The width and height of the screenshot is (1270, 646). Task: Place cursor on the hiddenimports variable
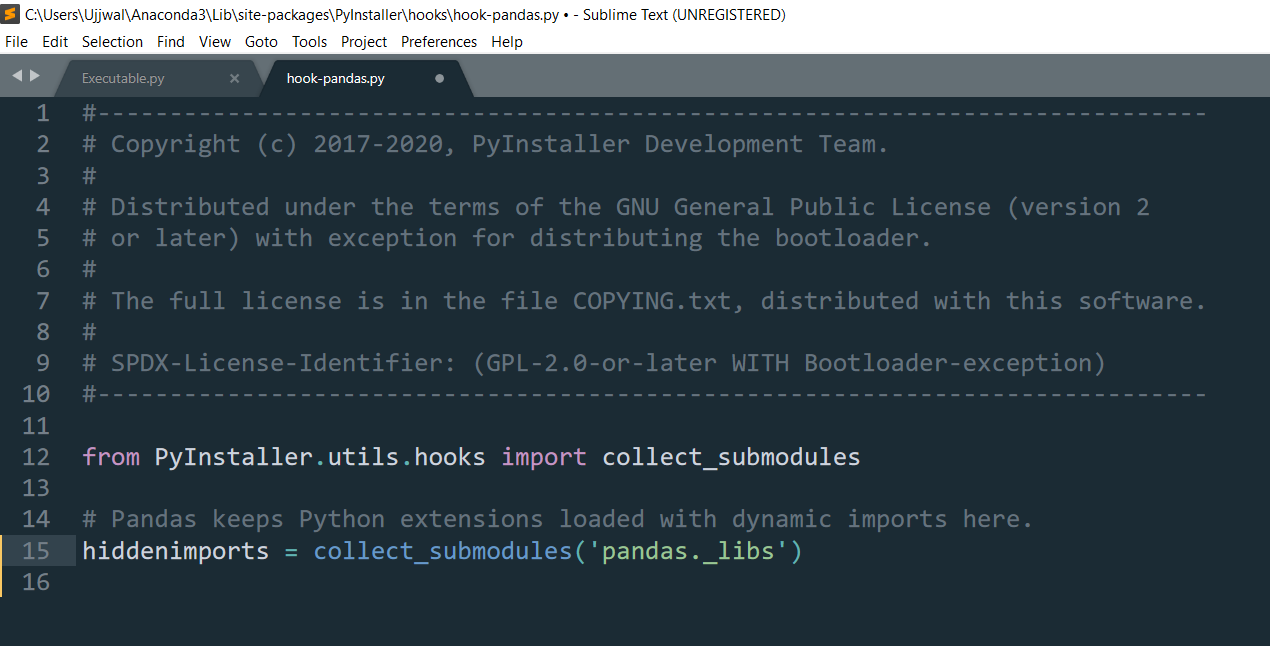pyautogui.click(x=175, y=551)
